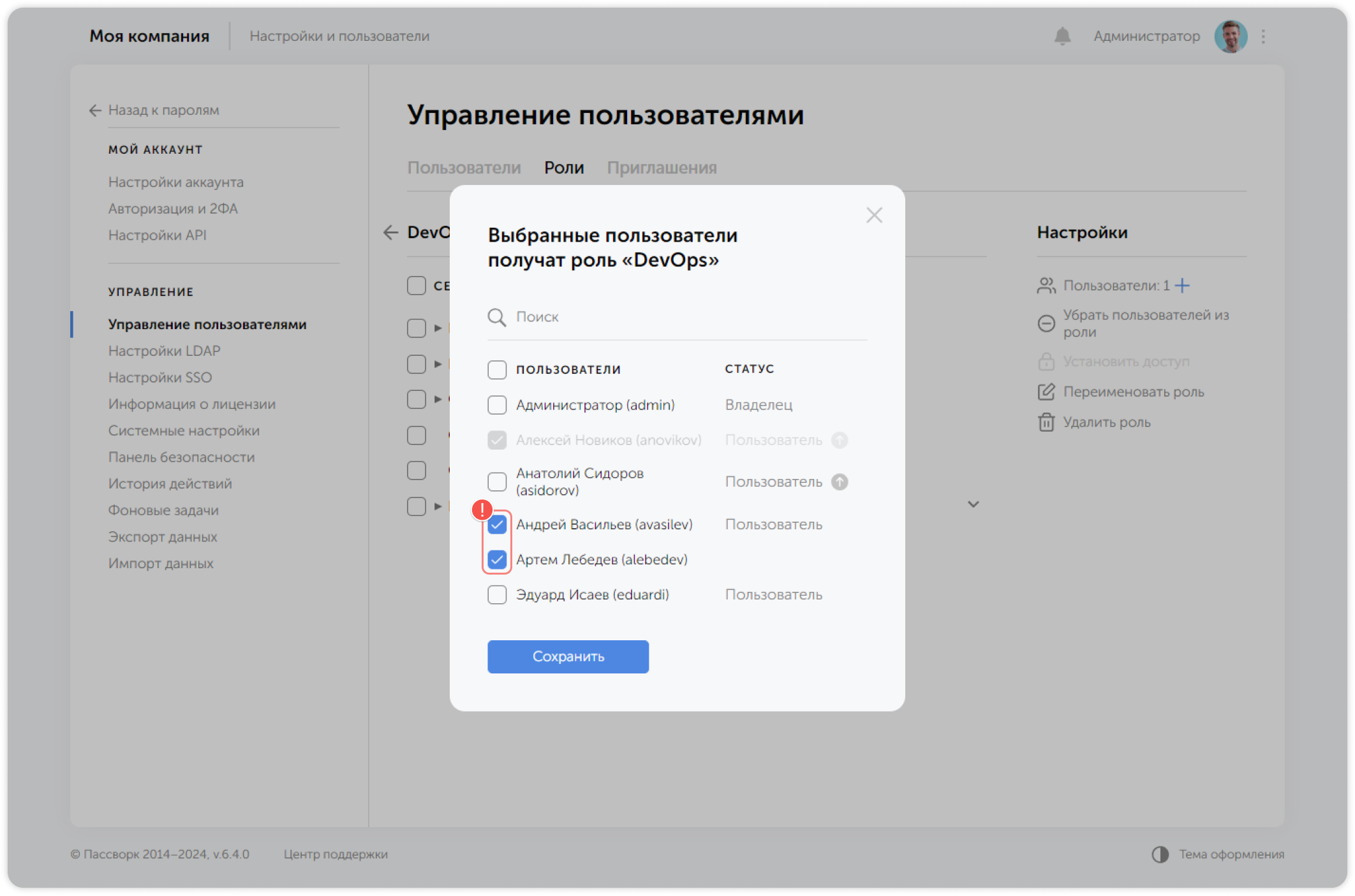Check the checkbox for Администратор (admin)
Viewport: 1355px width, 896px height.
(497, 404)
